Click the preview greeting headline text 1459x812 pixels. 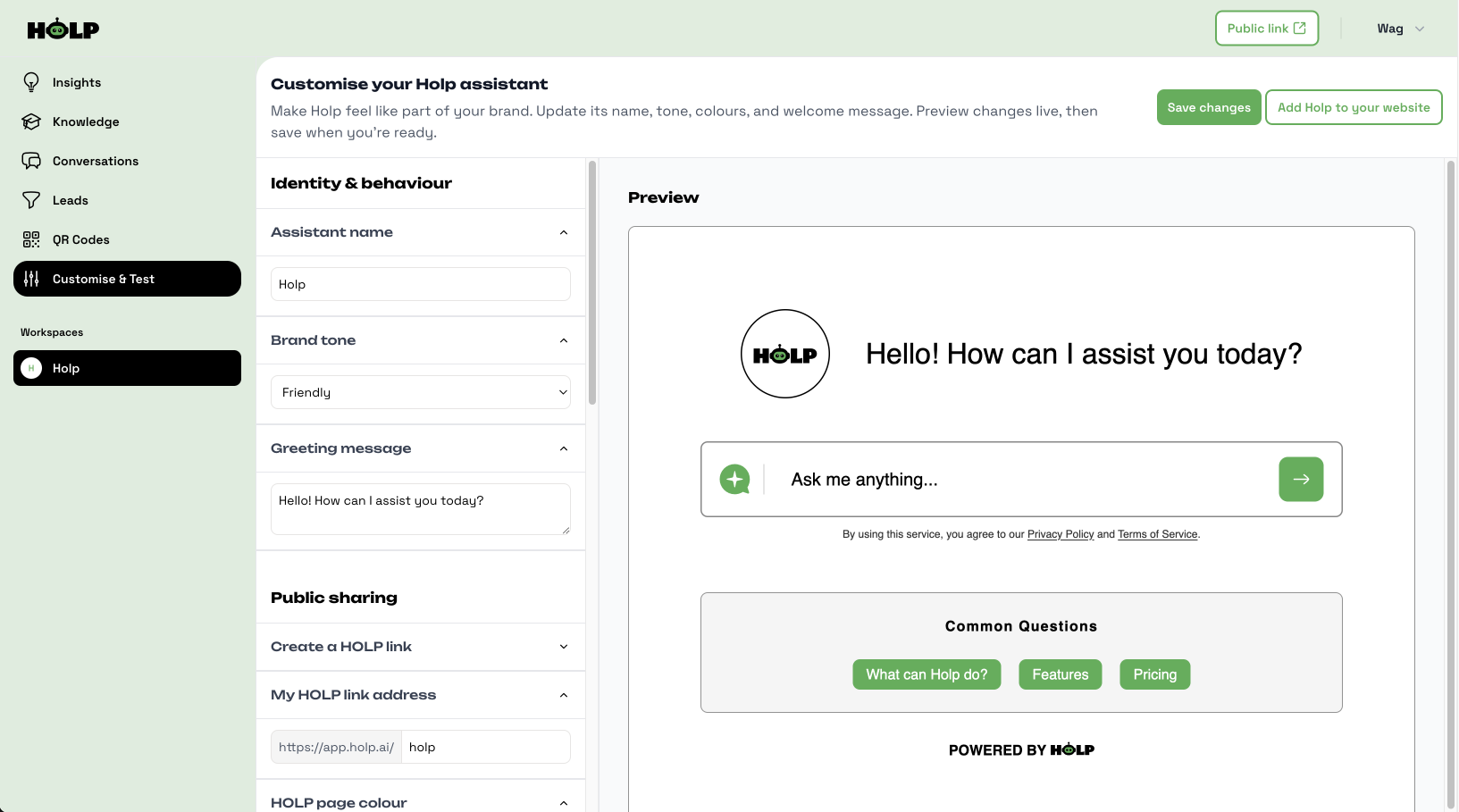[x=1084, y=354]
